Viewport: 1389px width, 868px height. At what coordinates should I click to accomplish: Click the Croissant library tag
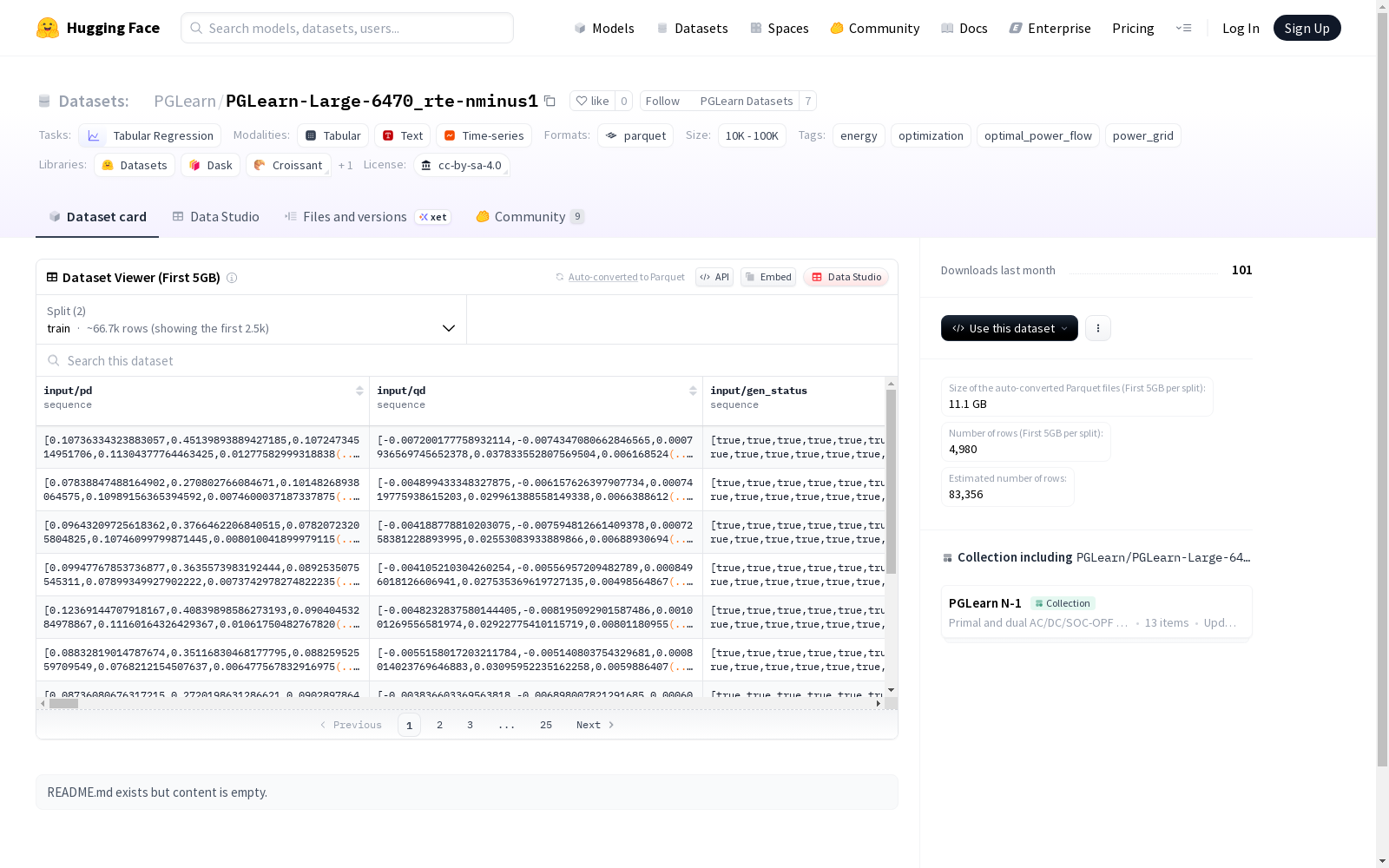click(288, 165)
